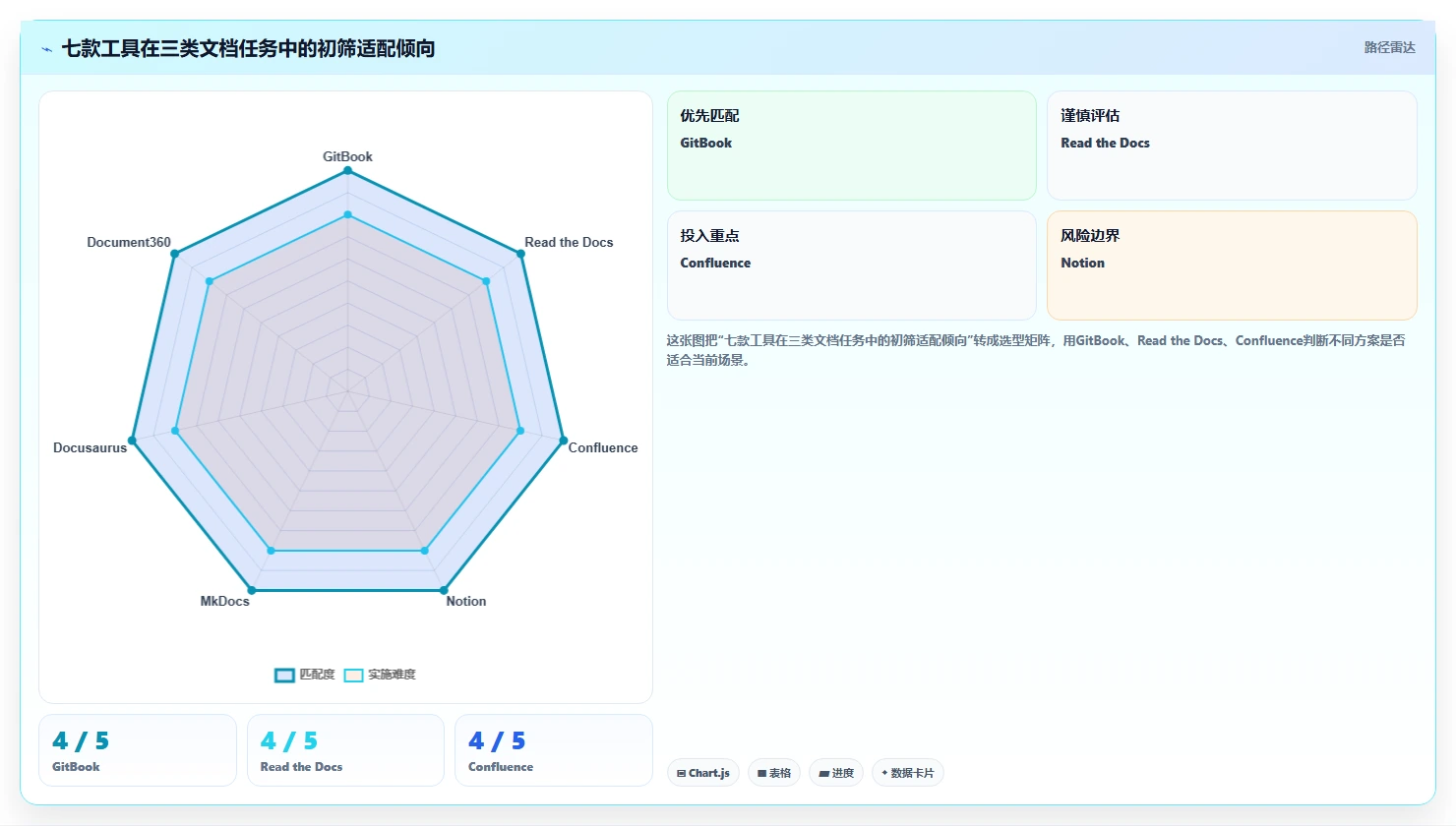Click the Notion radar axis label
The height and width of the screenshot is (826, 1456).
point(466,601)
